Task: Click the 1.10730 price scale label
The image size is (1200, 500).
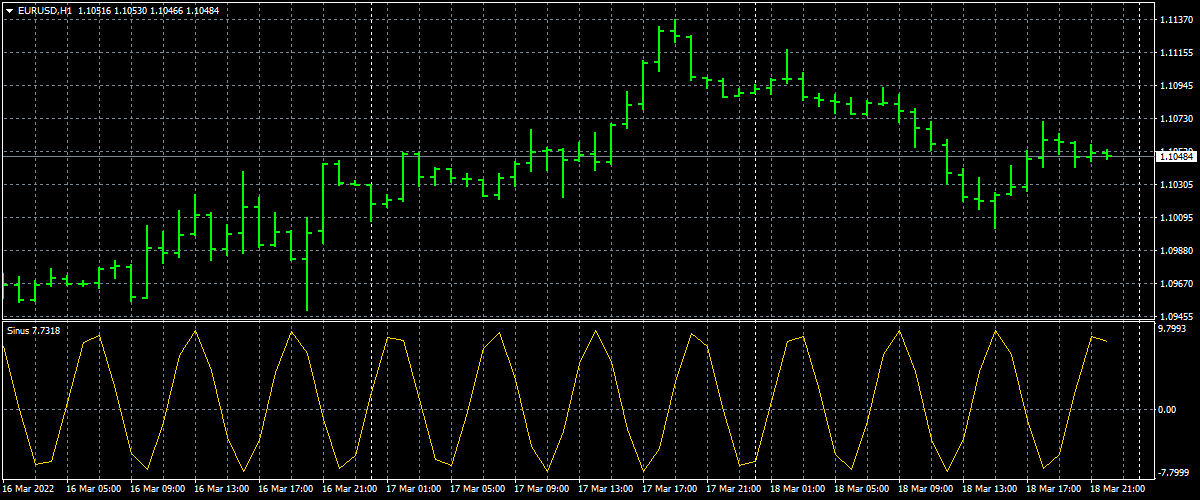Action: tap(1176, 119)
